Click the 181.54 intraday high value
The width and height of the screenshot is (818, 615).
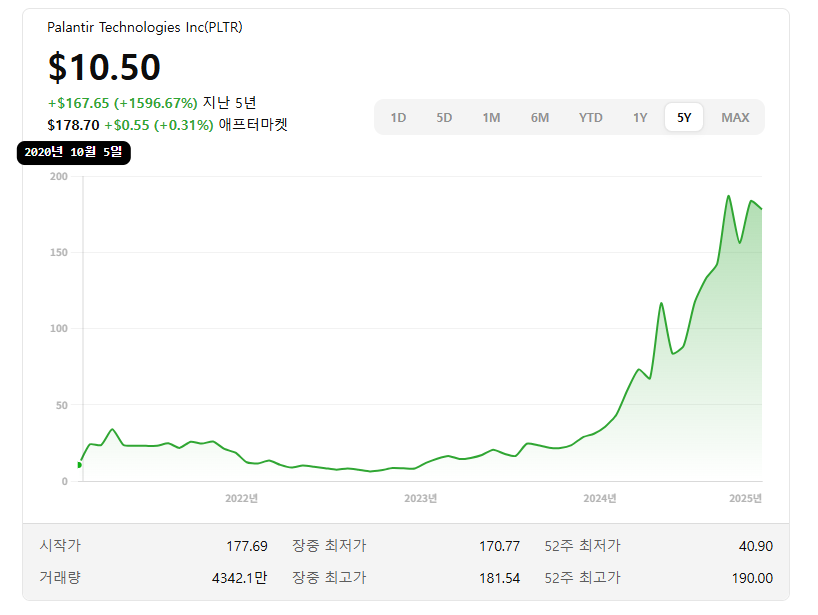click(x=500, y=578)
